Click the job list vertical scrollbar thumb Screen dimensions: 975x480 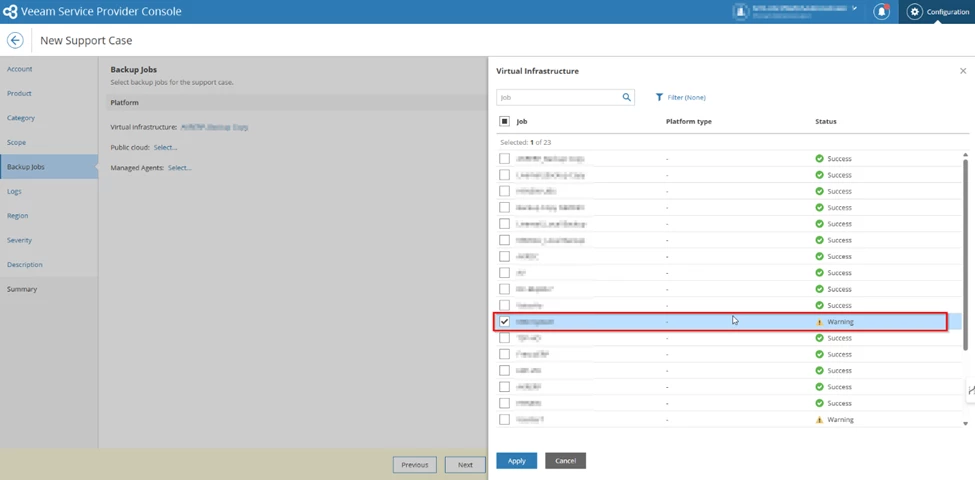point(965,255)
